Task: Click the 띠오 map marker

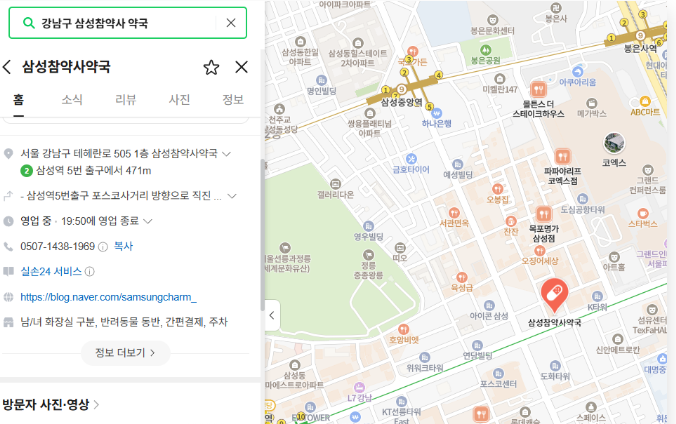Action: coord(400,248)
